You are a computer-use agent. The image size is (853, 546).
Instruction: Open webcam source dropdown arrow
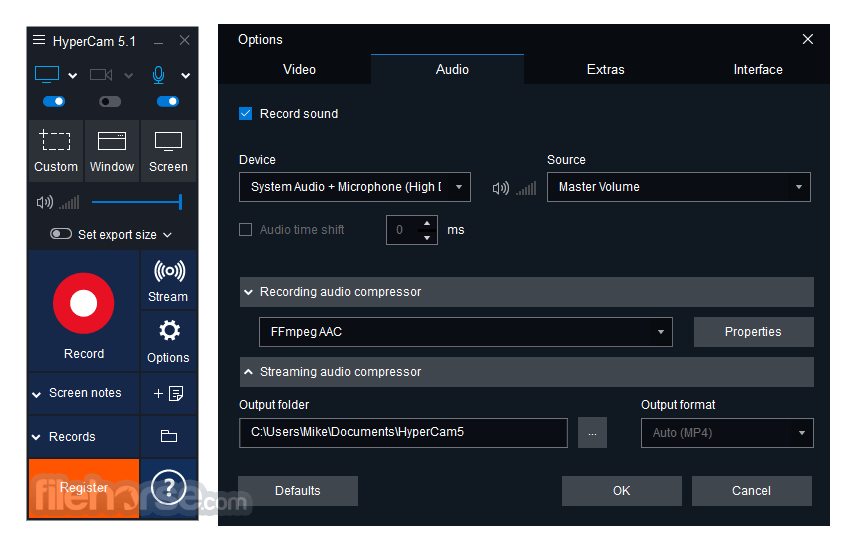129,76
